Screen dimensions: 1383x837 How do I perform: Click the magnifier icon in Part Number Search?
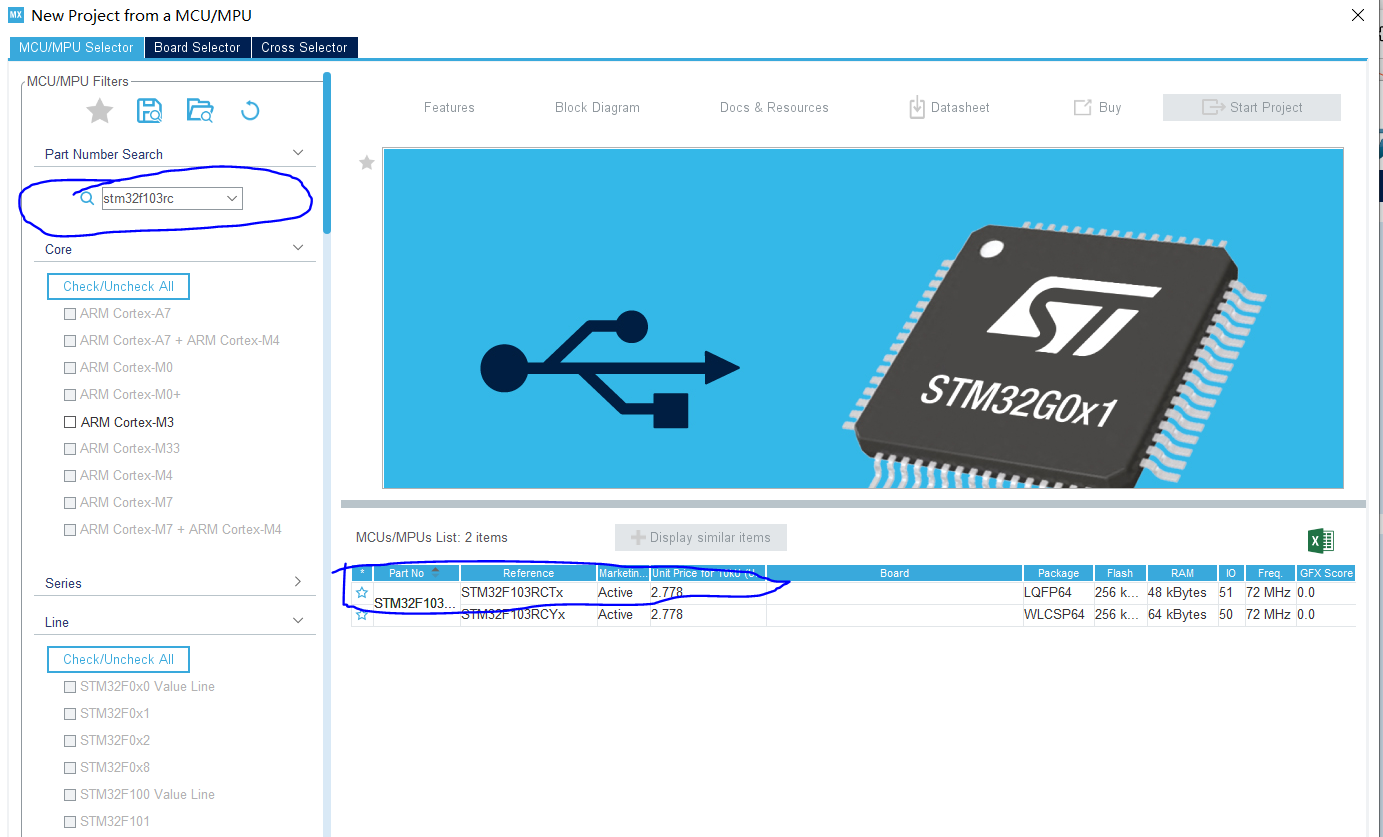click(87, 198)
